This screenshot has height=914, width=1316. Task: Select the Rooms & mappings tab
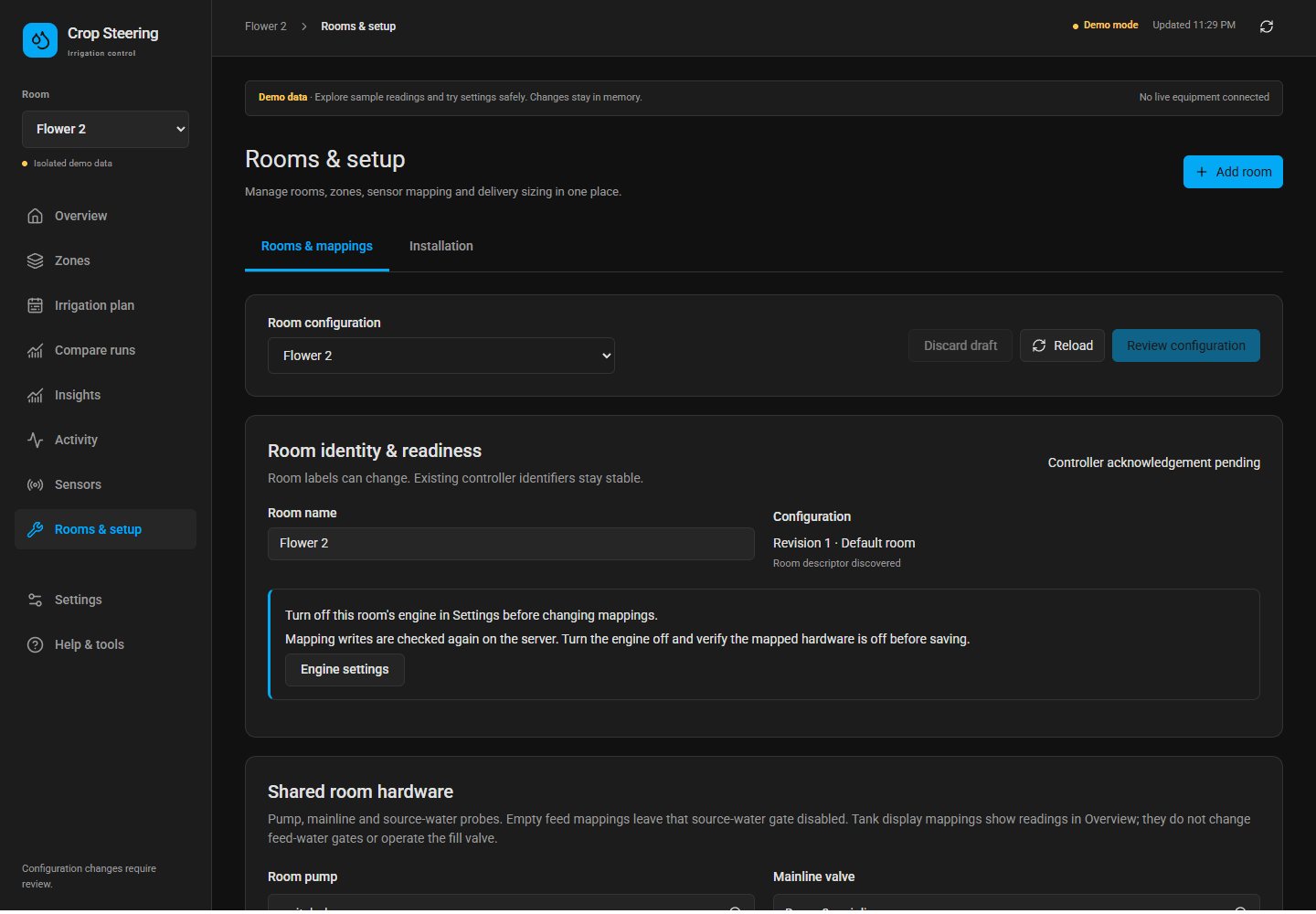tap(317, 246)
